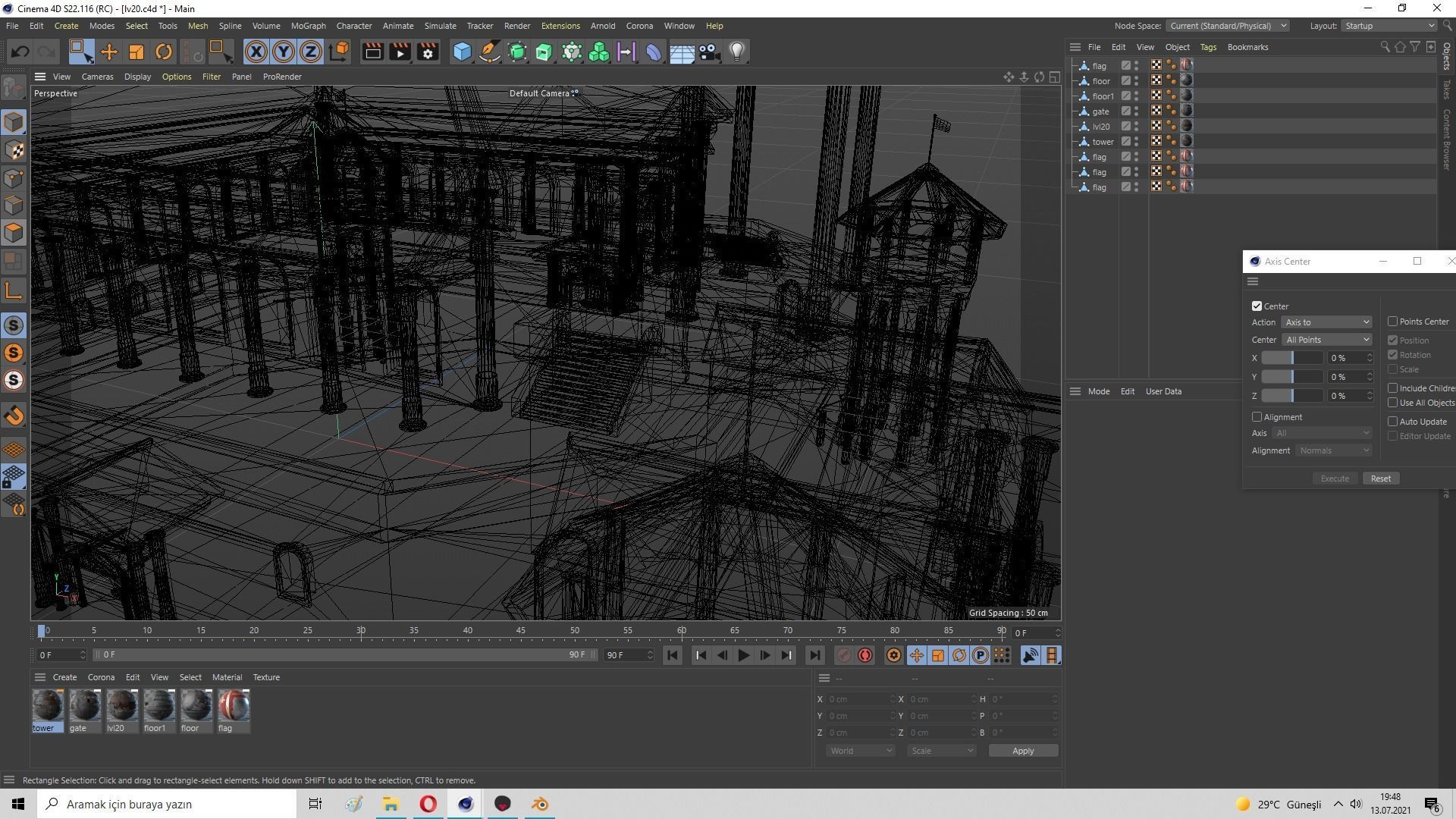
Task: Enable Auto Update checkbox
Action: (1392, 422)
